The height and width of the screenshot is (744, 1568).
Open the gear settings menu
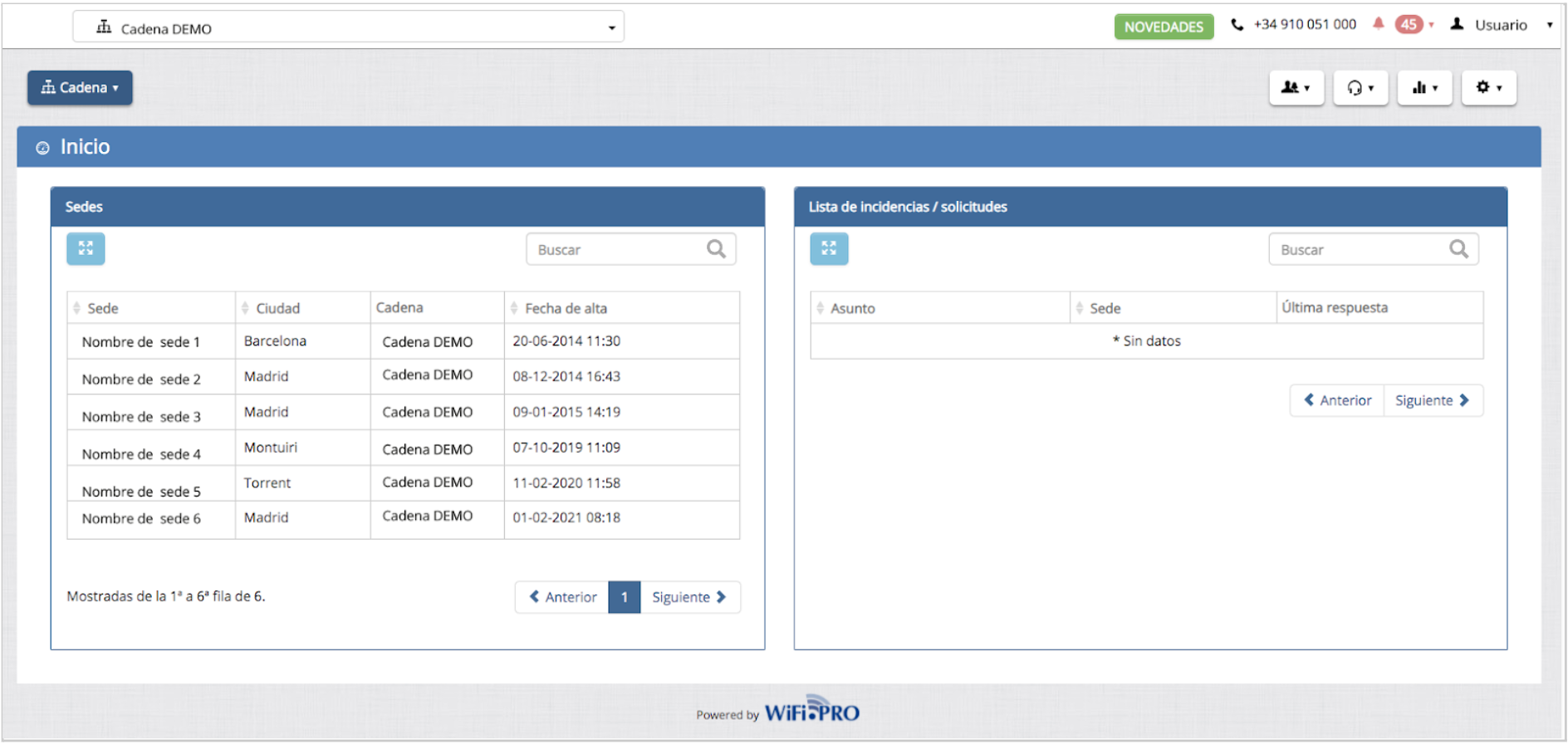point(1488,88)
